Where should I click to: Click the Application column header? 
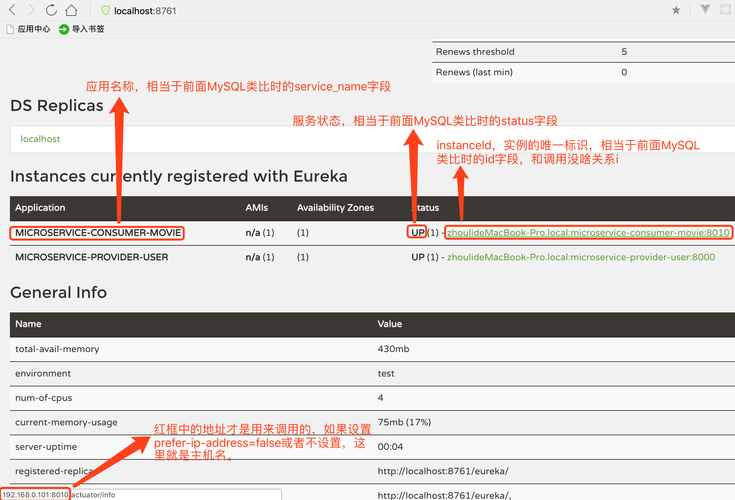[40, 208]
